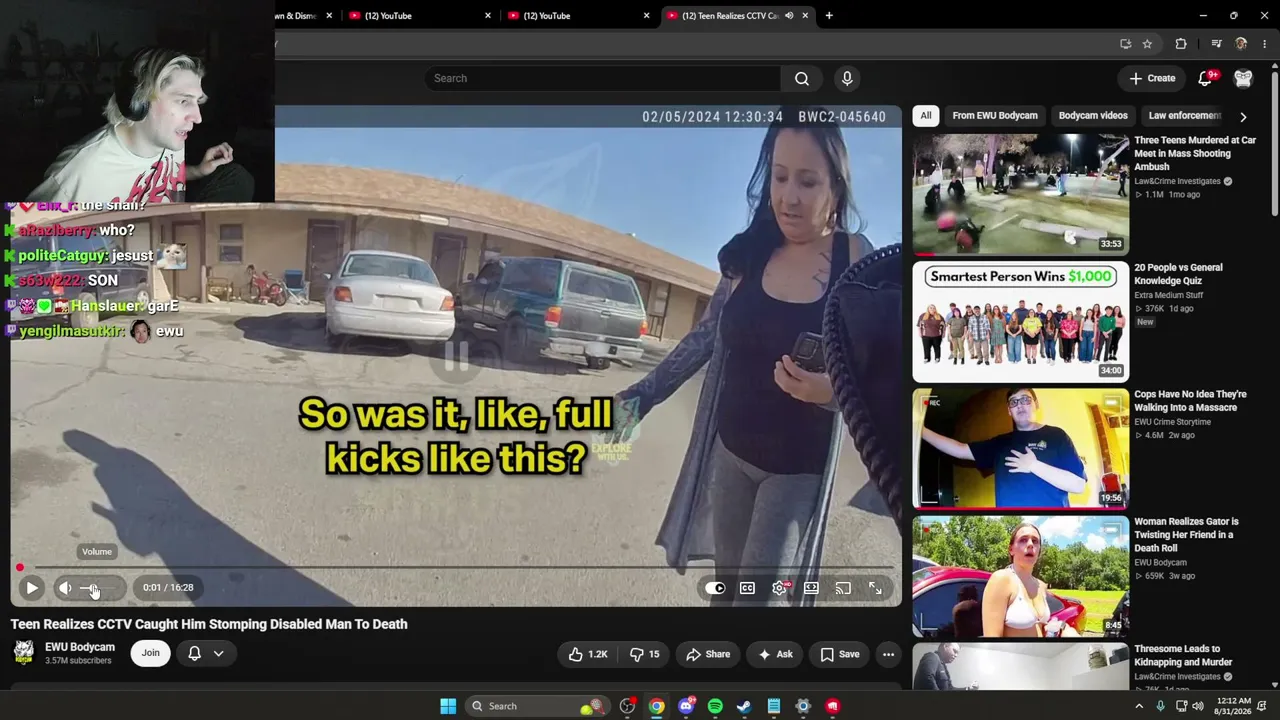Screen dimensions: 1280x720
Task: Save the video to a playlist
Action: (840, 654)
